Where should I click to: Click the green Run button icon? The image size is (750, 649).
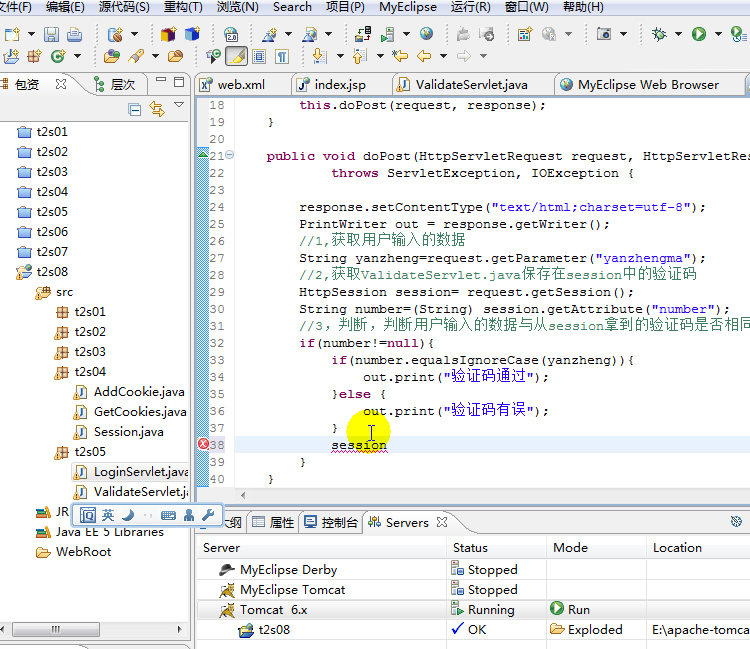pyautogui.click(x=699, y=34)
